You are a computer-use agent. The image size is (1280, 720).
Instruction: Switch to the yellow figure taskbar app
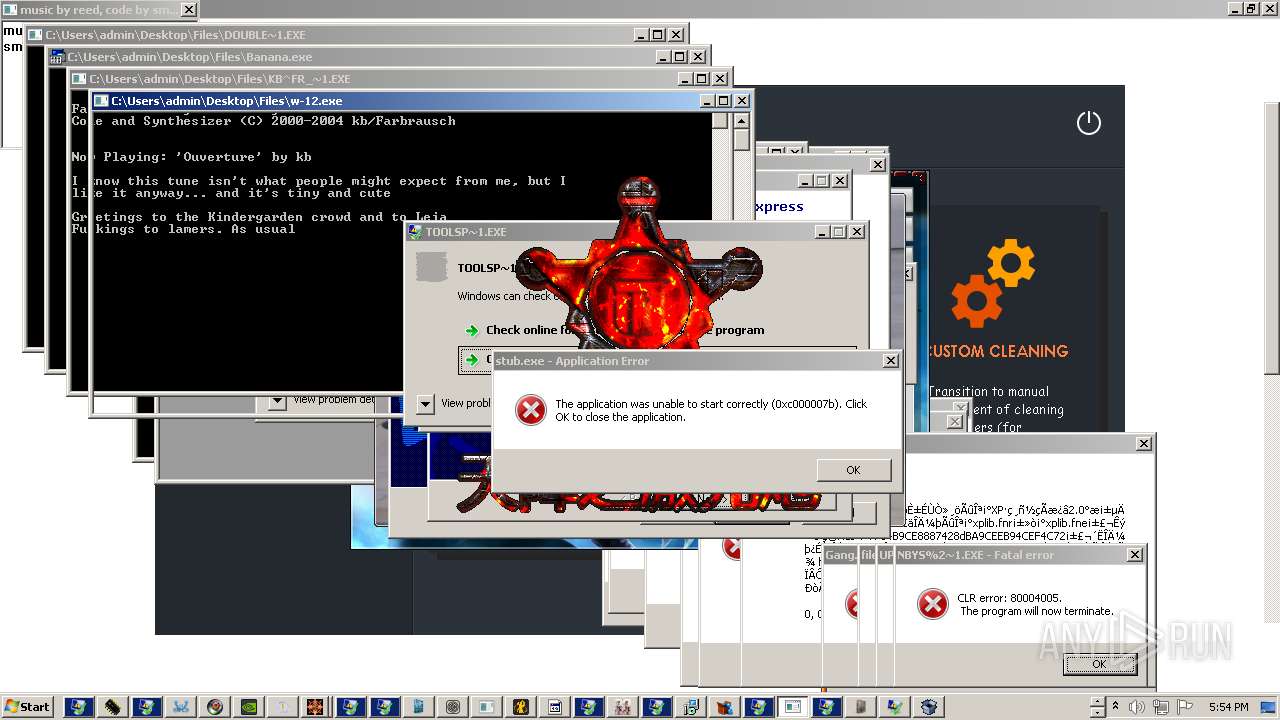tap(520, 707)
